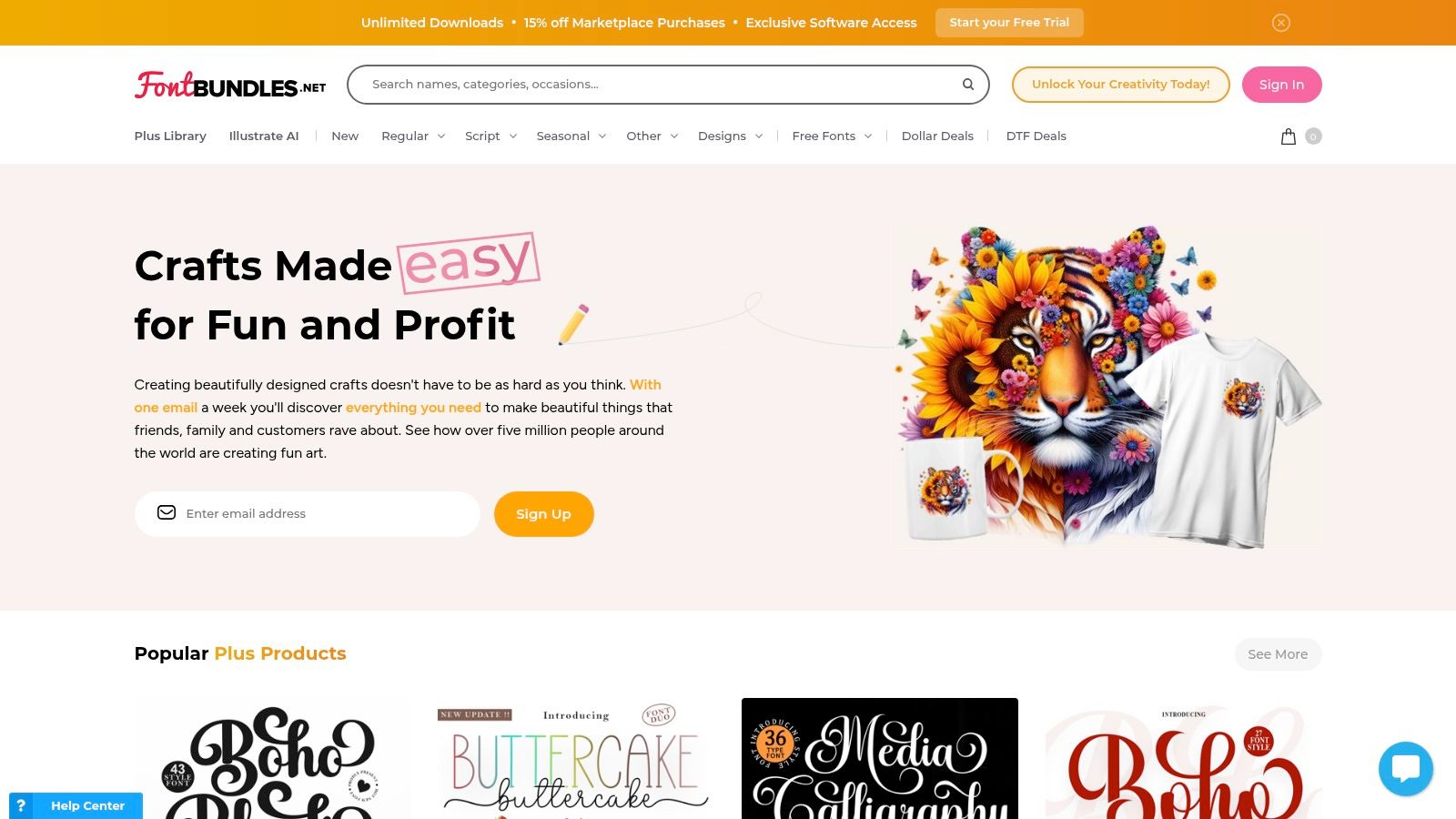Focus the Enter email address field

(x=307, y=514)
